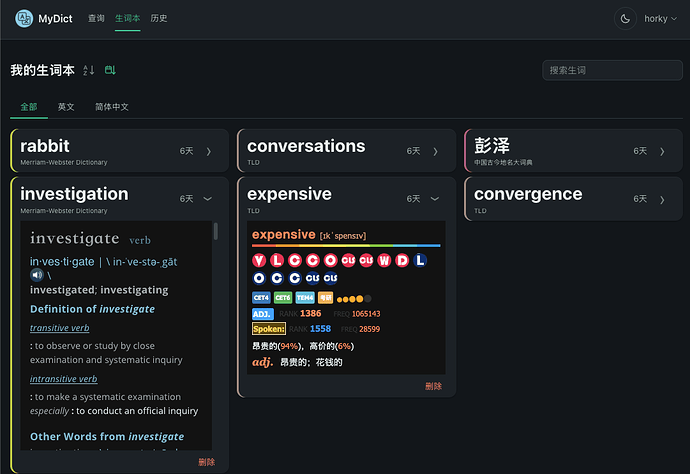Expand the convergence card chevron

click(x=663, y=200)
